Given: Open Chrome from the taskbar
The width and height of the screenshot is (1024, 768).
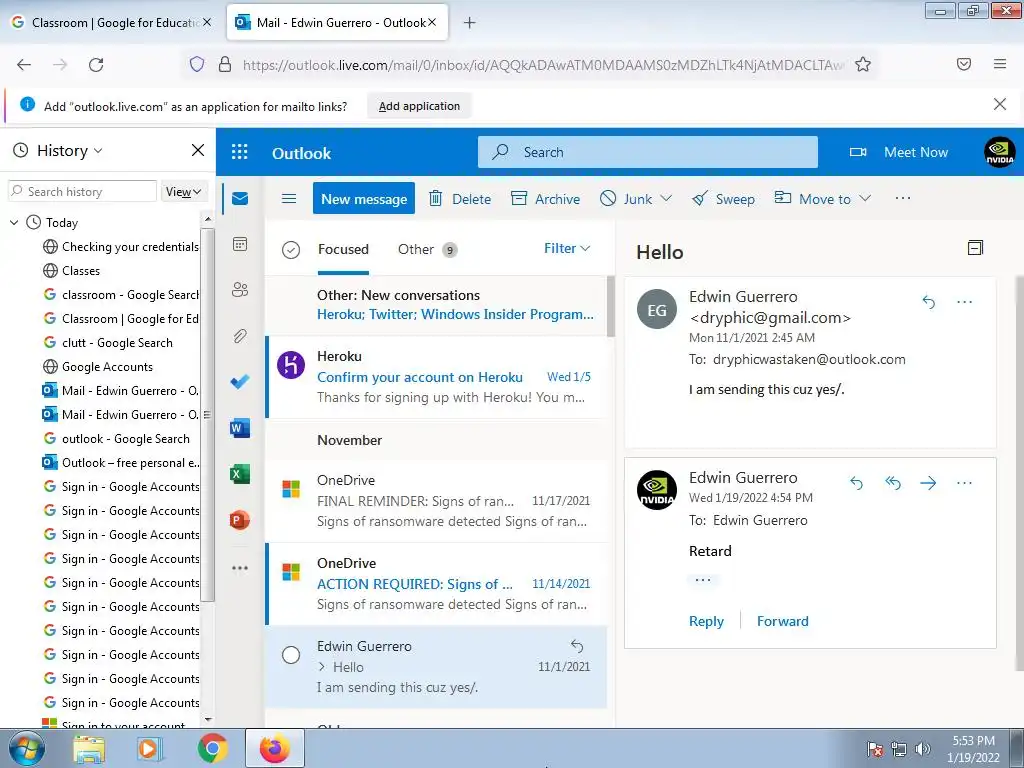Looking at the screenshot, I should [x=212, y=748].
